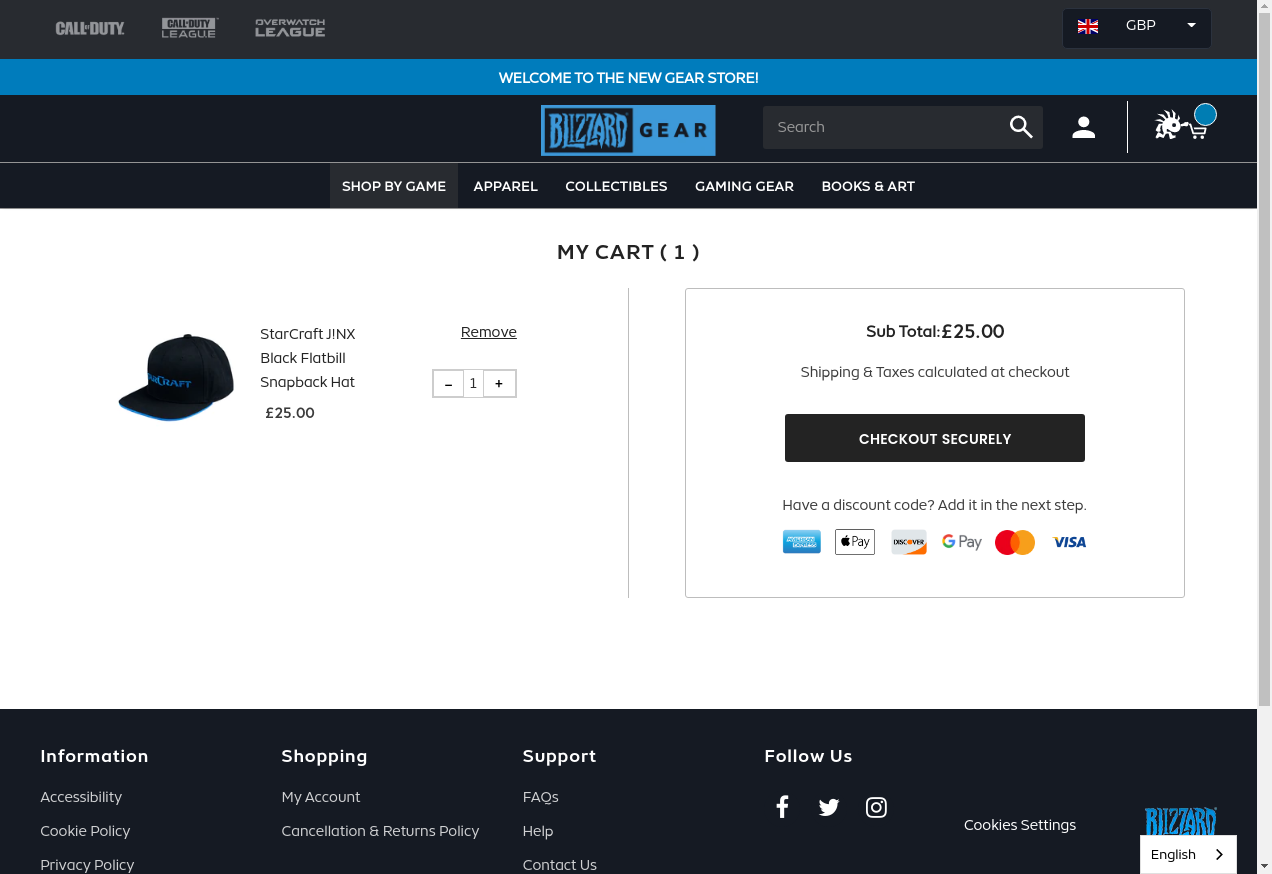Viewport: 1272px width, 874px height.
Task: Click the Apple Pay payment icon
Action: click(x=855, y=542)
